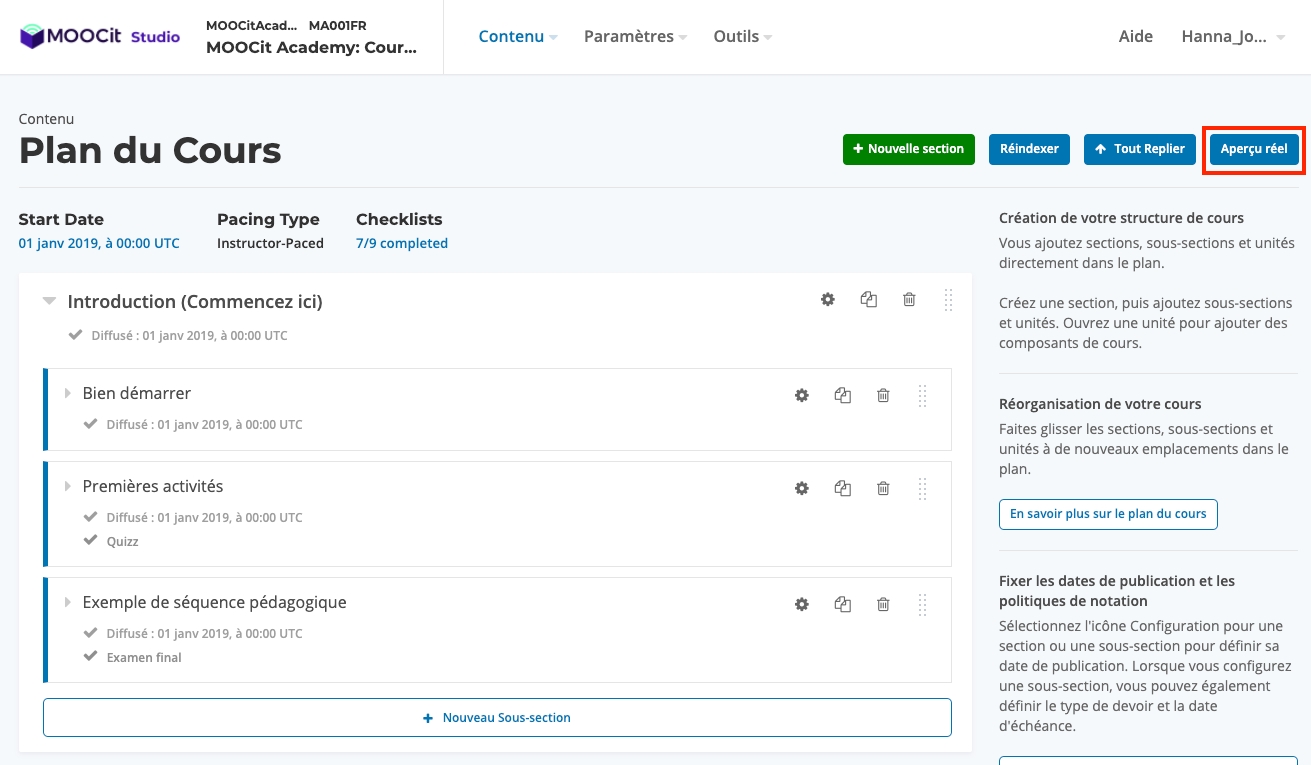This screenshot has width=1311, height=765.
Task: Open the Outils dropdown menu
Action: coord(742,37)
